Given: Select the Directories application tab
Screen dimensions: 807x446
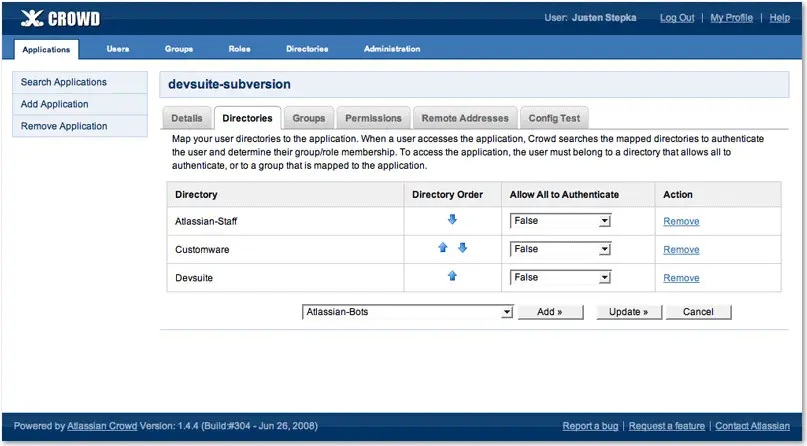Looking at the screenshot, I should [x=248, y=118].
